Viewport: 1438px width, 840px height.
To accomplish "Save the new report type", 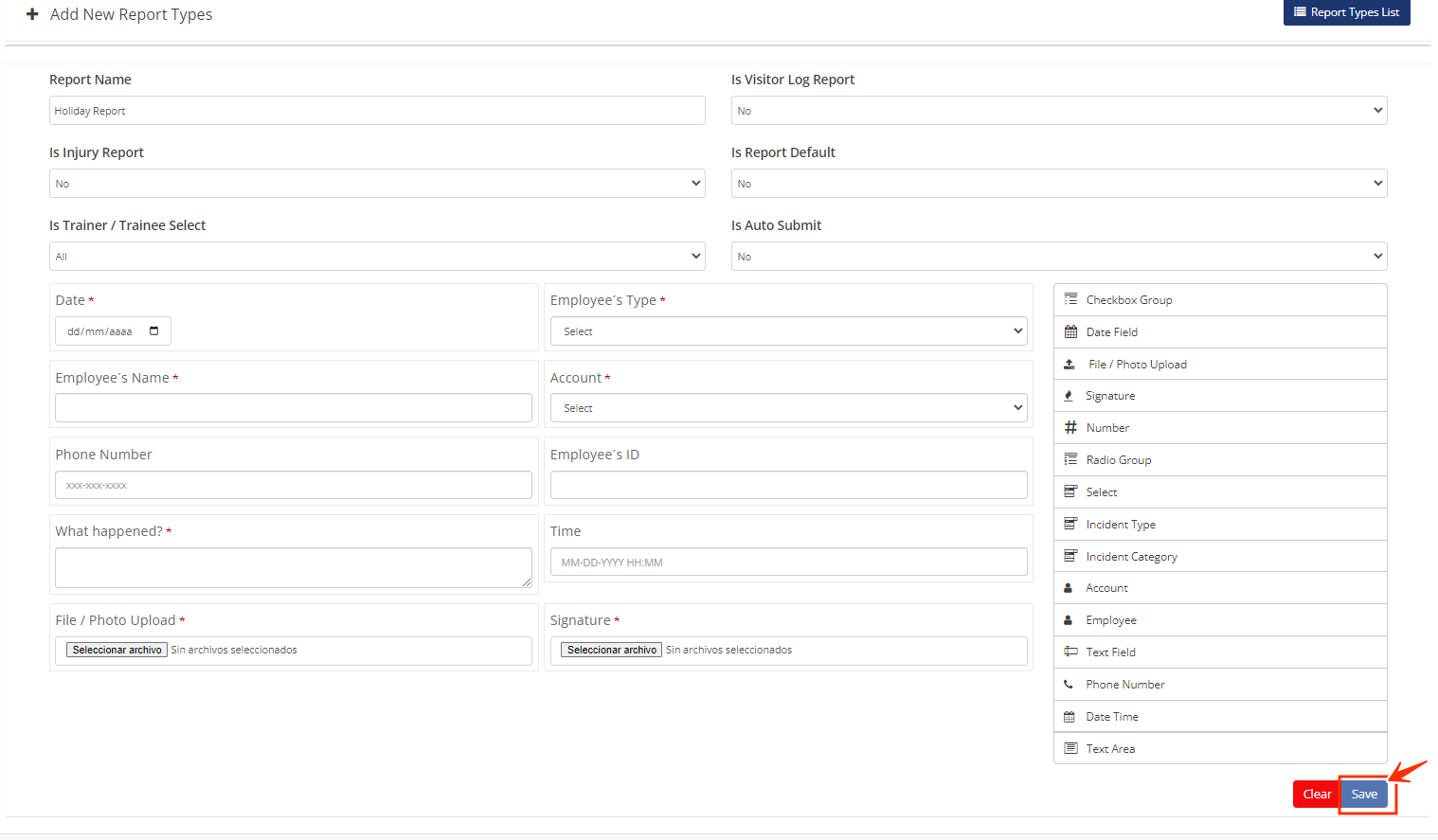I will click(x=1364, y=794).
